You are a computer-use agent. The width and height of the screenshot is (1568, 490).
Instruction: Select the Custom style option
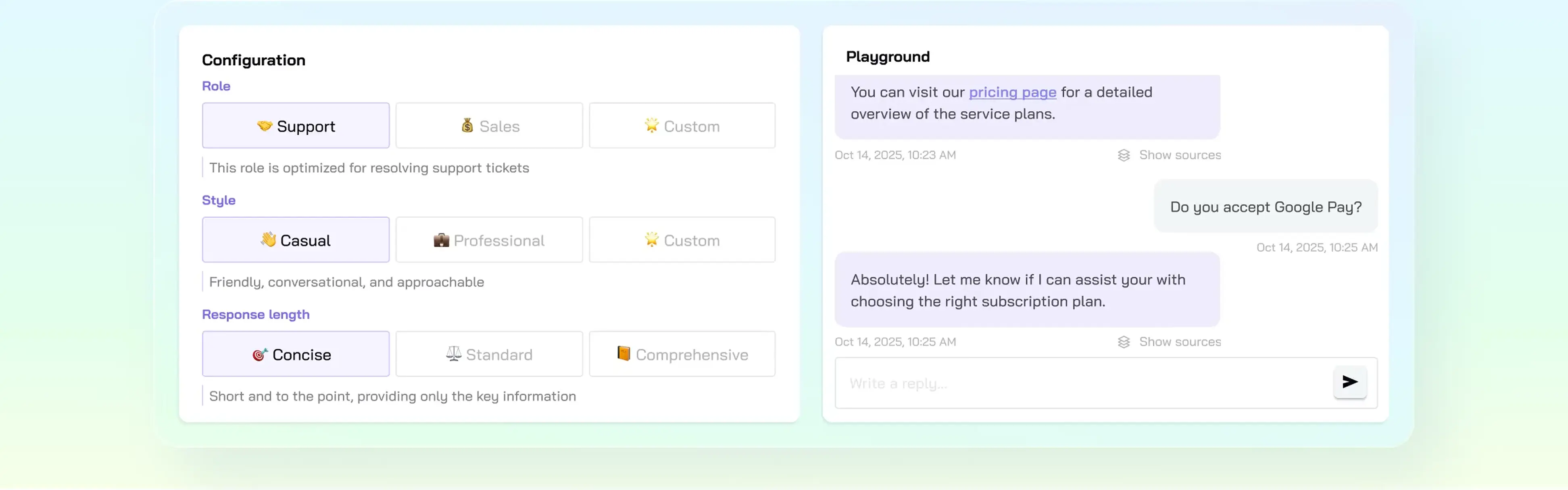[x=682, y=240]
